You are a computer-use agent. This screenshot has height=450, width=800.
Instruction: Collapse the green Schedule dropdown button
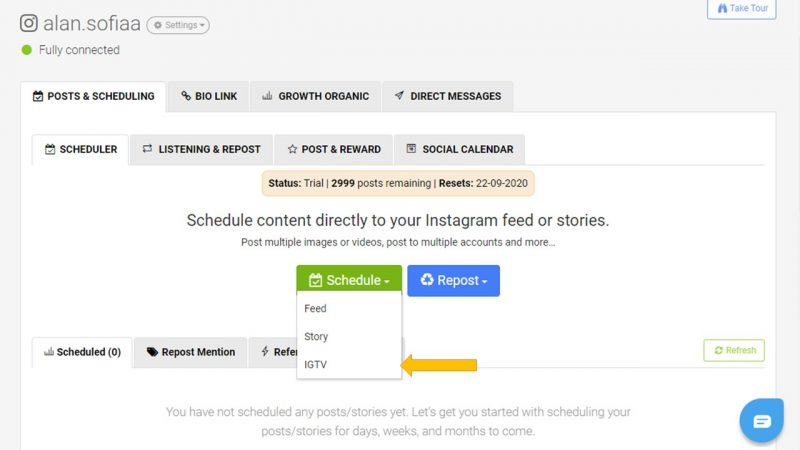pos(349,280)
